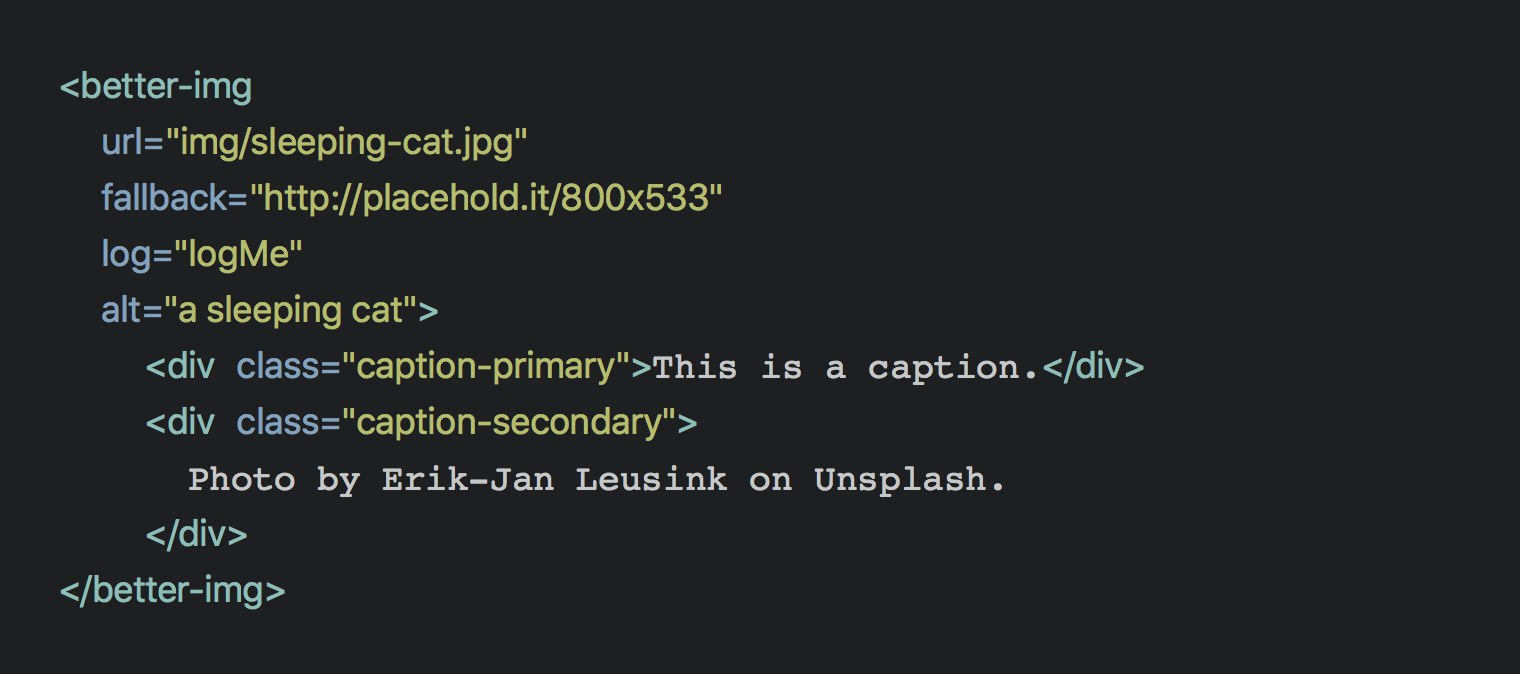Click the "a sleeping cat" alt value
Screen dimensions: 1520x674
(x=296, y=311)
